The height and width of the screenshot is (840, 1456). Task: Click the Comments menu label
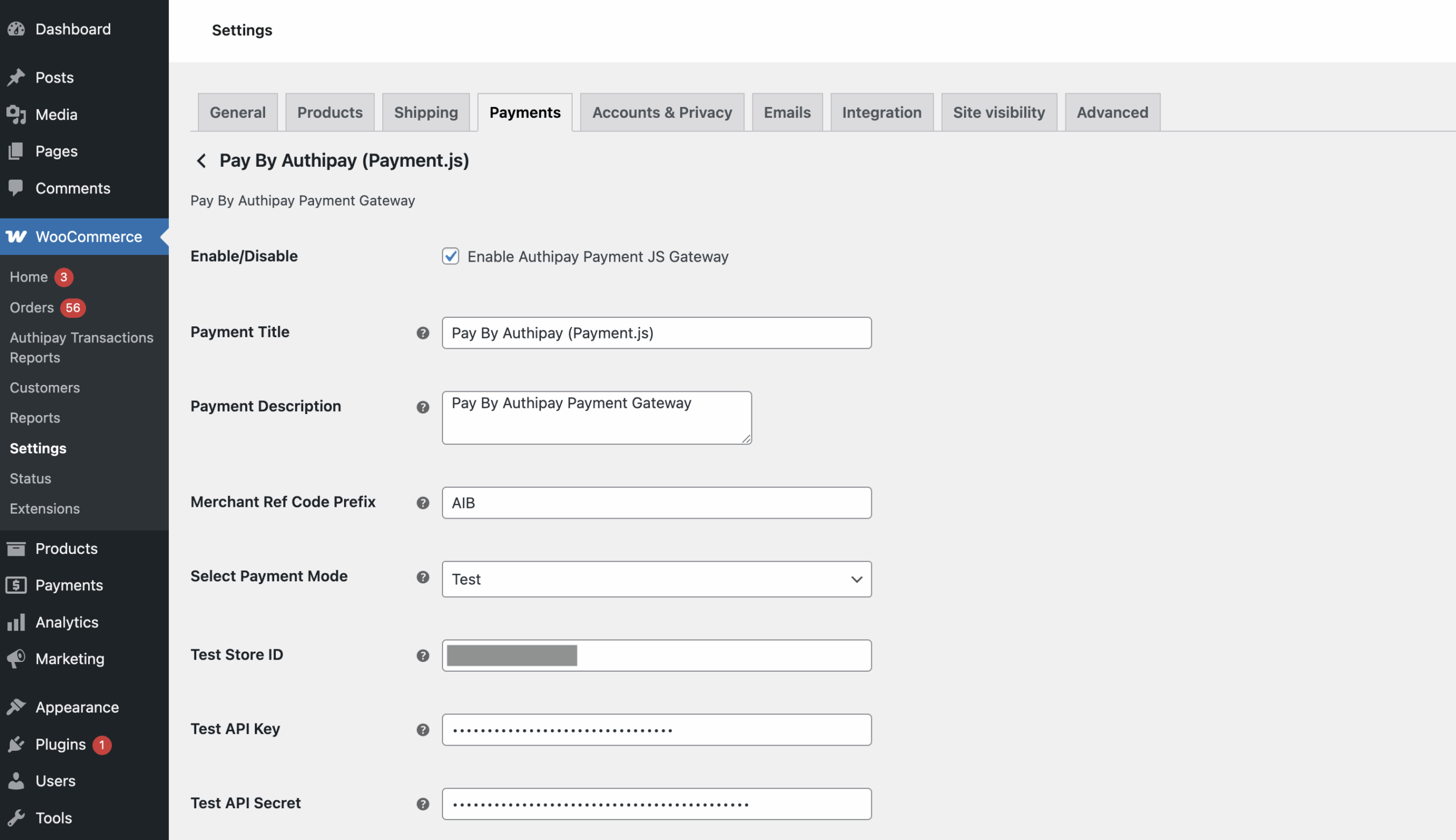tap(73, 188)
